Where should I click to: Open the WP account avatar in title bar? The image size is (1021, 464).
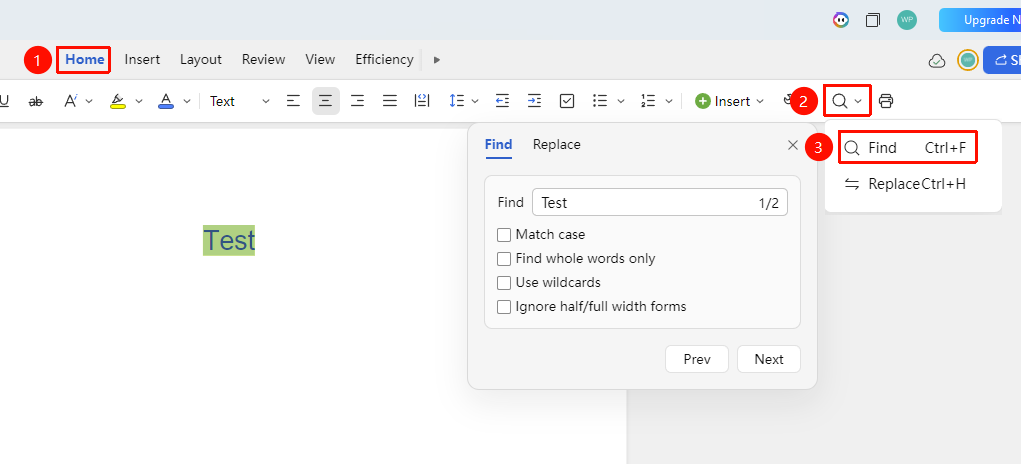(x=906, y=20)
